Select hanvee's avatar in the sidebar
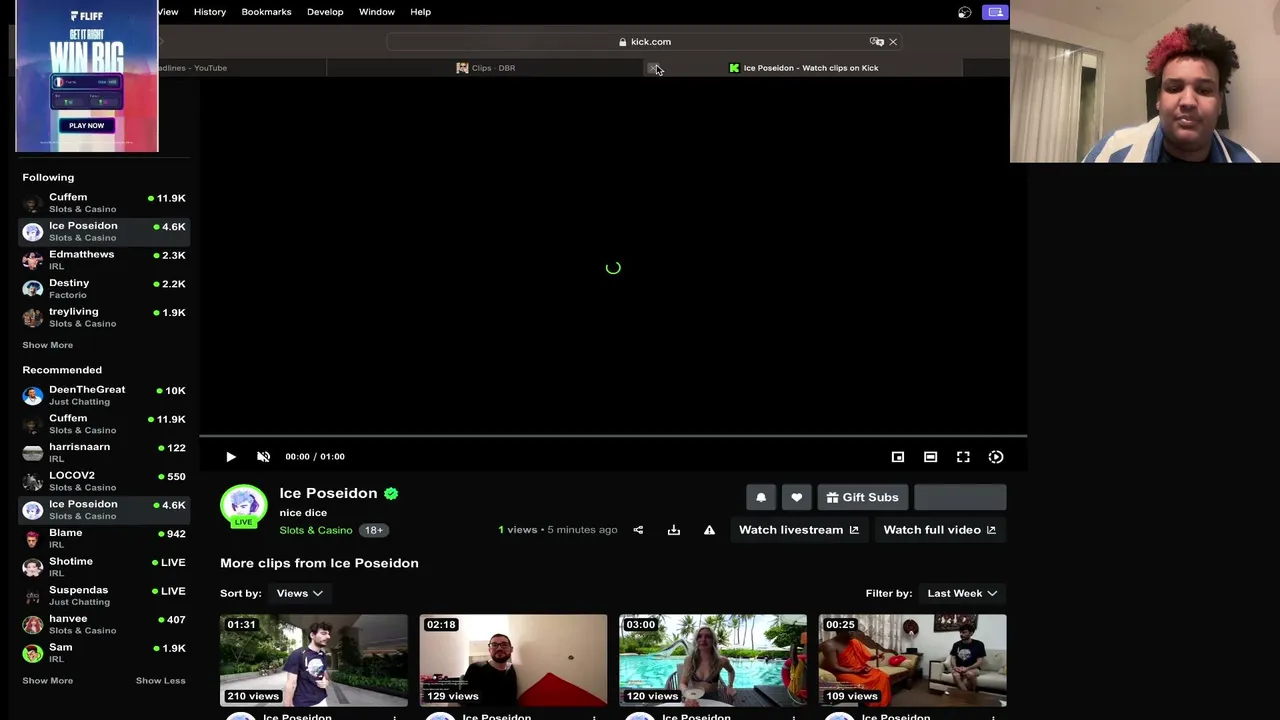The height and width of the screenshot is (720, 1280). point(33,625)
